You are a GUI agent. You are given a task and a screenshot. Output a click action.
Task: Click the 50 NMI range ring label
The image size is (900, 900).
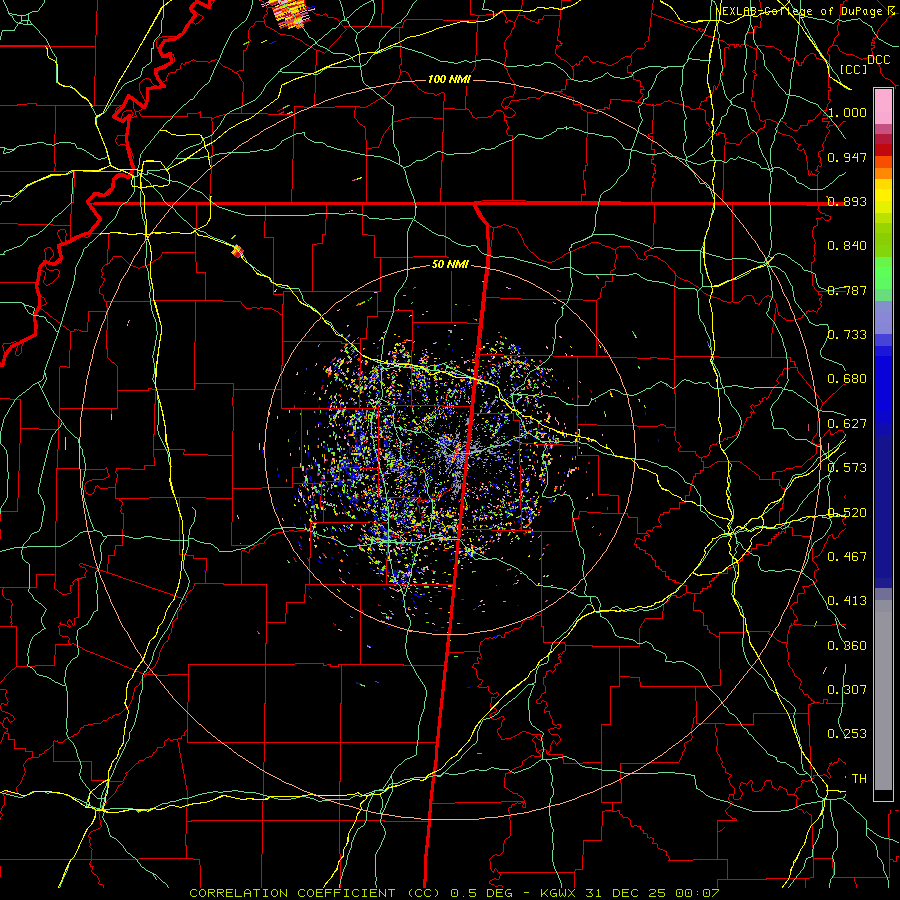[x=450, y=265]
